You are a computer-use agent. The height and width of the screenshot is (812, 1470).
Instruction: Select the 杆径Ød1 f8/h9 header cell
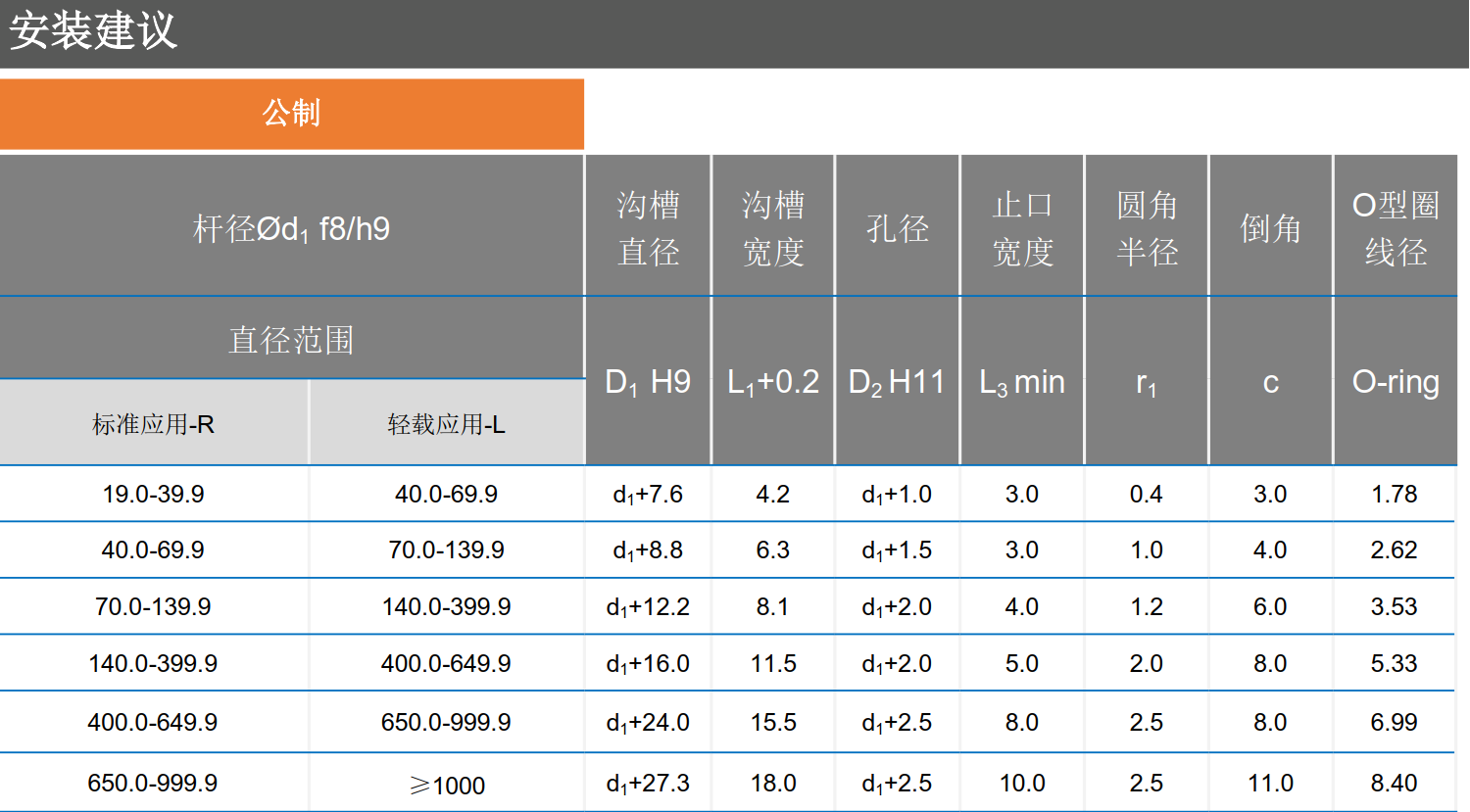291,228
